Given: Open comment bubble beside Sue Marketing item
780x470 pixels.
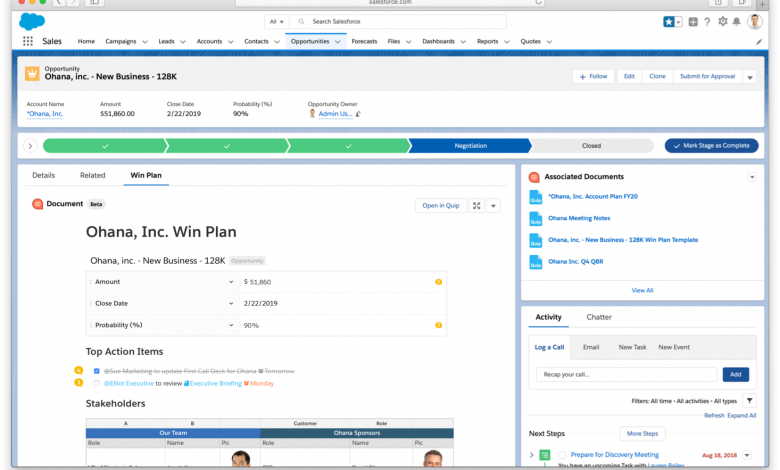Looking at the screenshot, I should [79, 370].
